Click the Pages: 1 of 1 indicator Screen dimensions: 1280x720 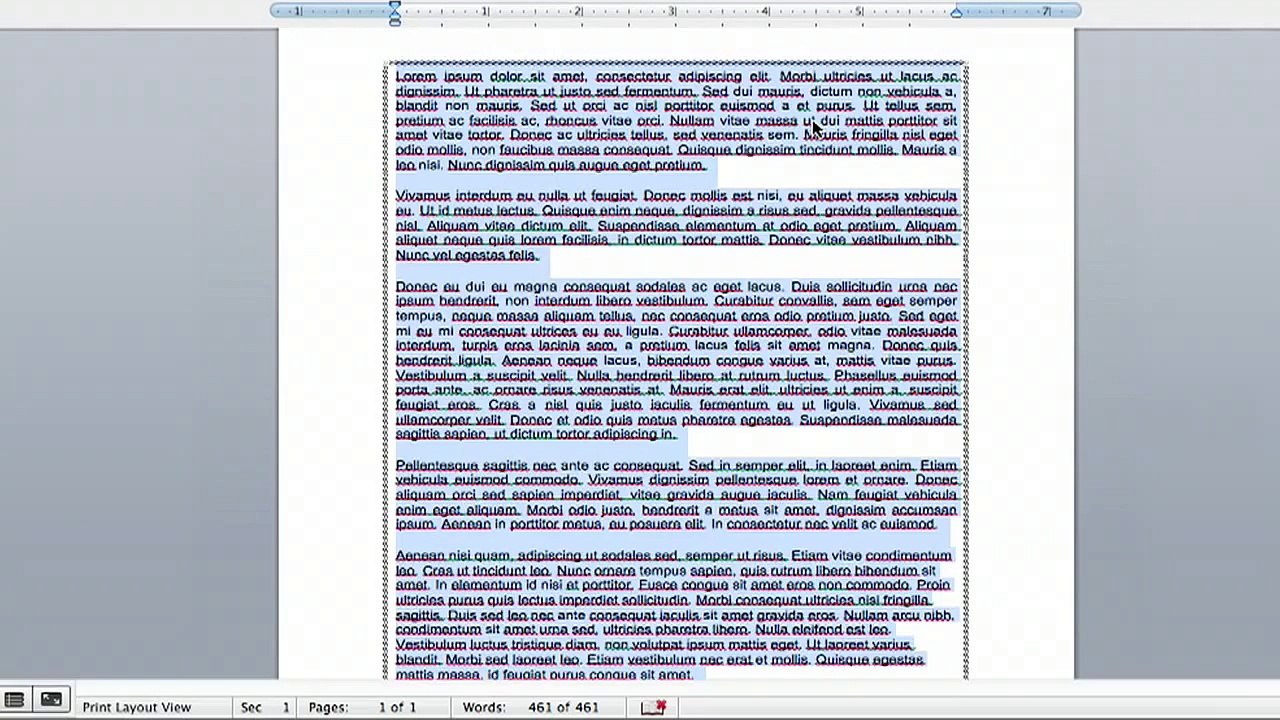tap(362, 707)
